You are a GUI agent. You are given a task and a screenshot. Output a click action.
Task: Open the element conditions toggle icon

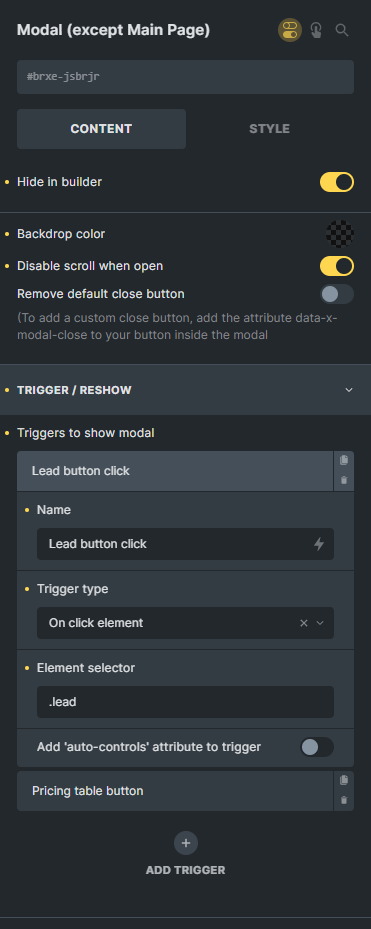point(290,30)
